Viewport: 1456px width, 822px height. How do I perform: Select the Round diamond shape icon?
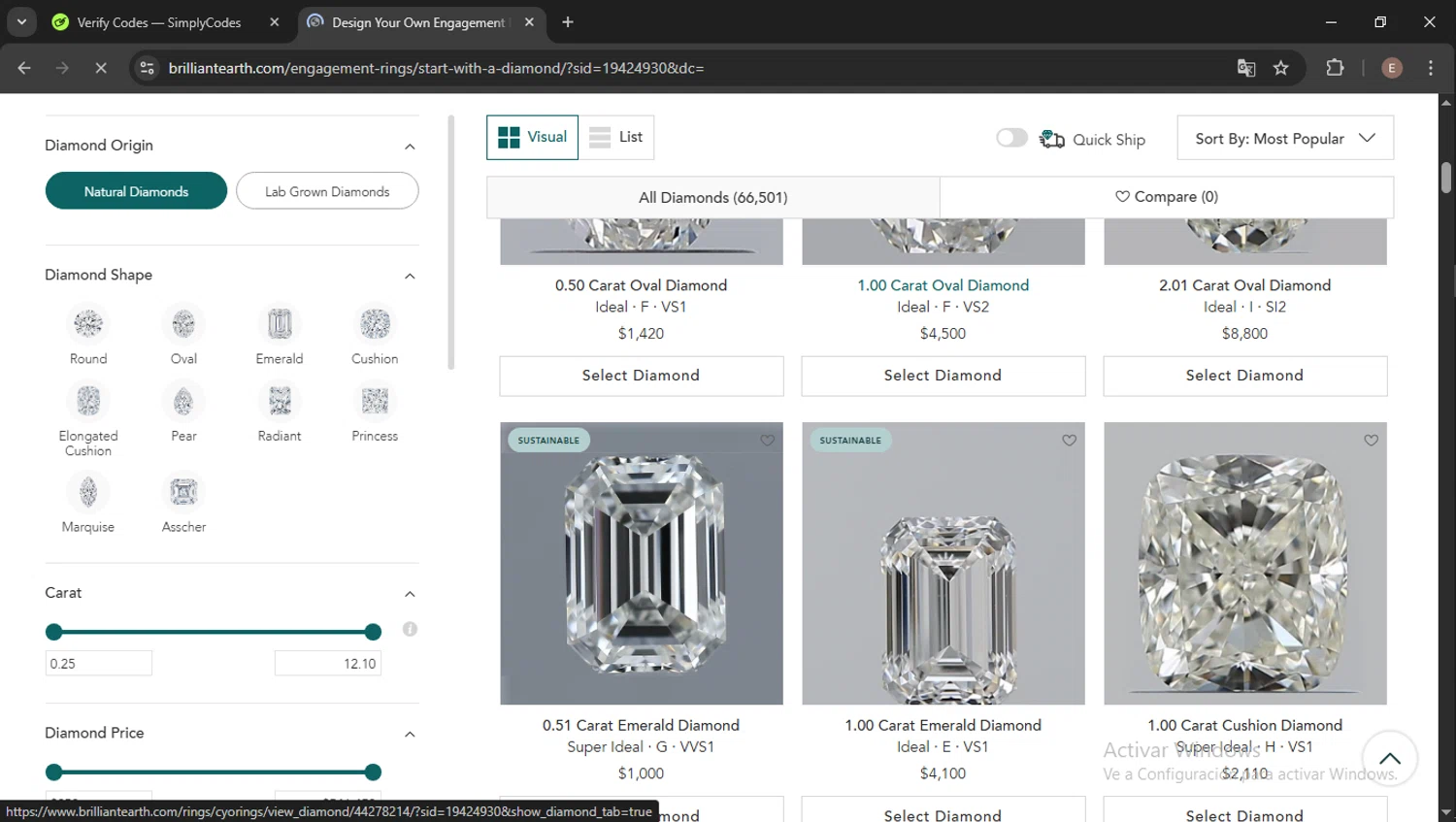pos(88,324)
